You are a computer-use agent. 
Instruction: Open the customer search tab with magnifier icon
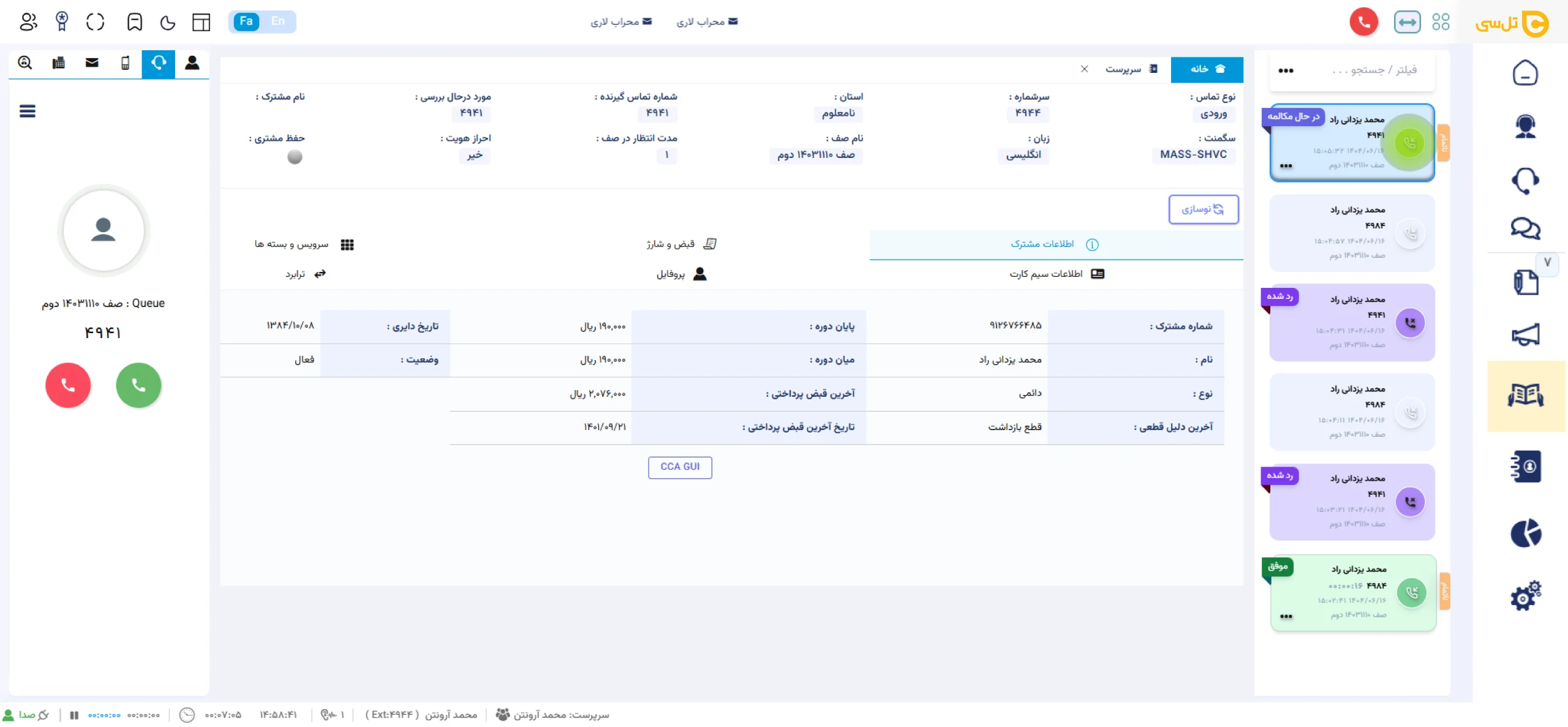[x=24, y=62]
